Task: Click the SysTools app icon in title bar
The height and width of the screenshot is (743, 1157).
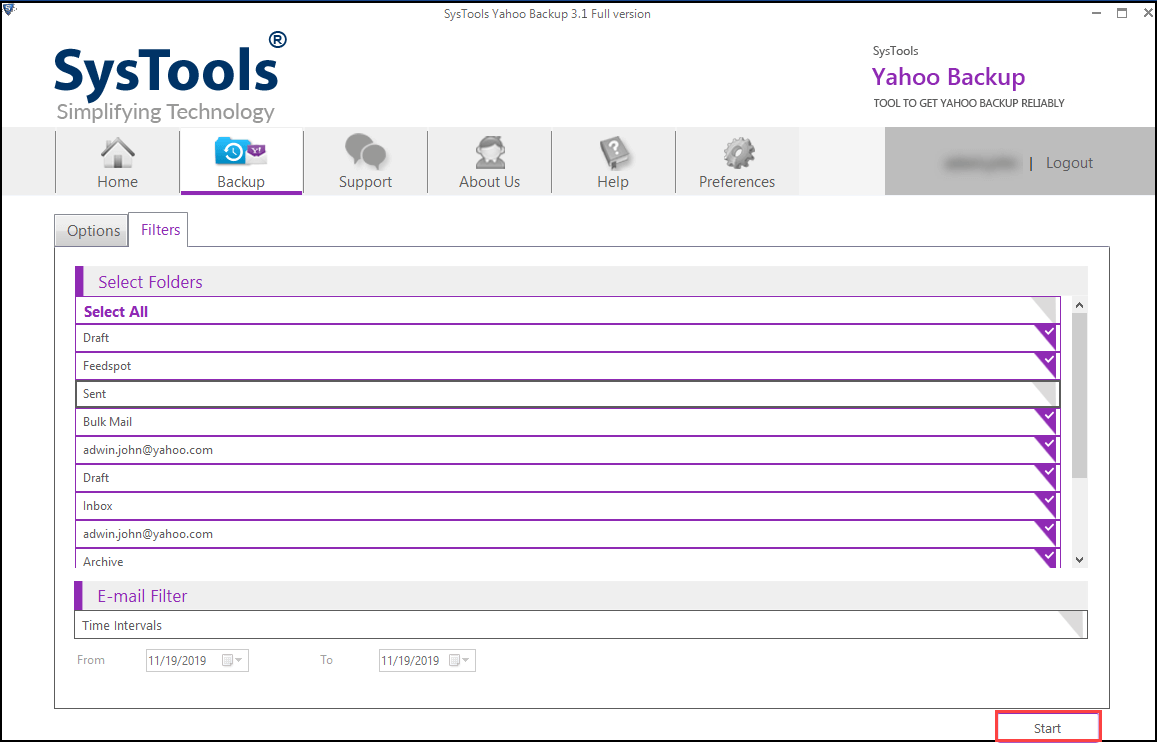Action: (9, 9)
